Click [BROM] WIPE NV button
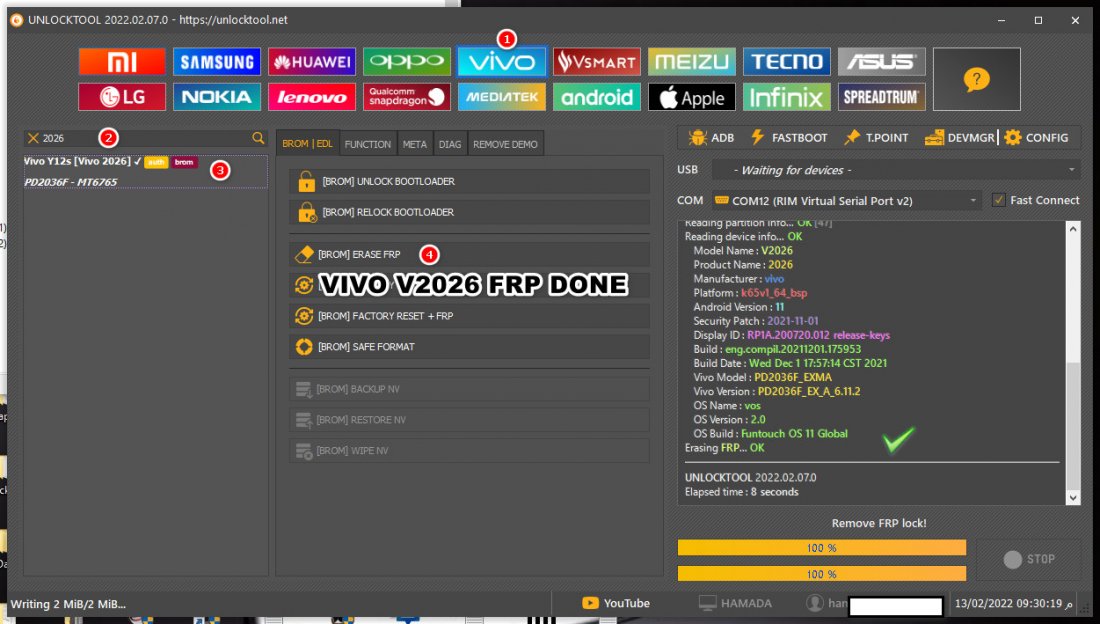This screenshot has height=624, width=1100. (x=469, y=451)
